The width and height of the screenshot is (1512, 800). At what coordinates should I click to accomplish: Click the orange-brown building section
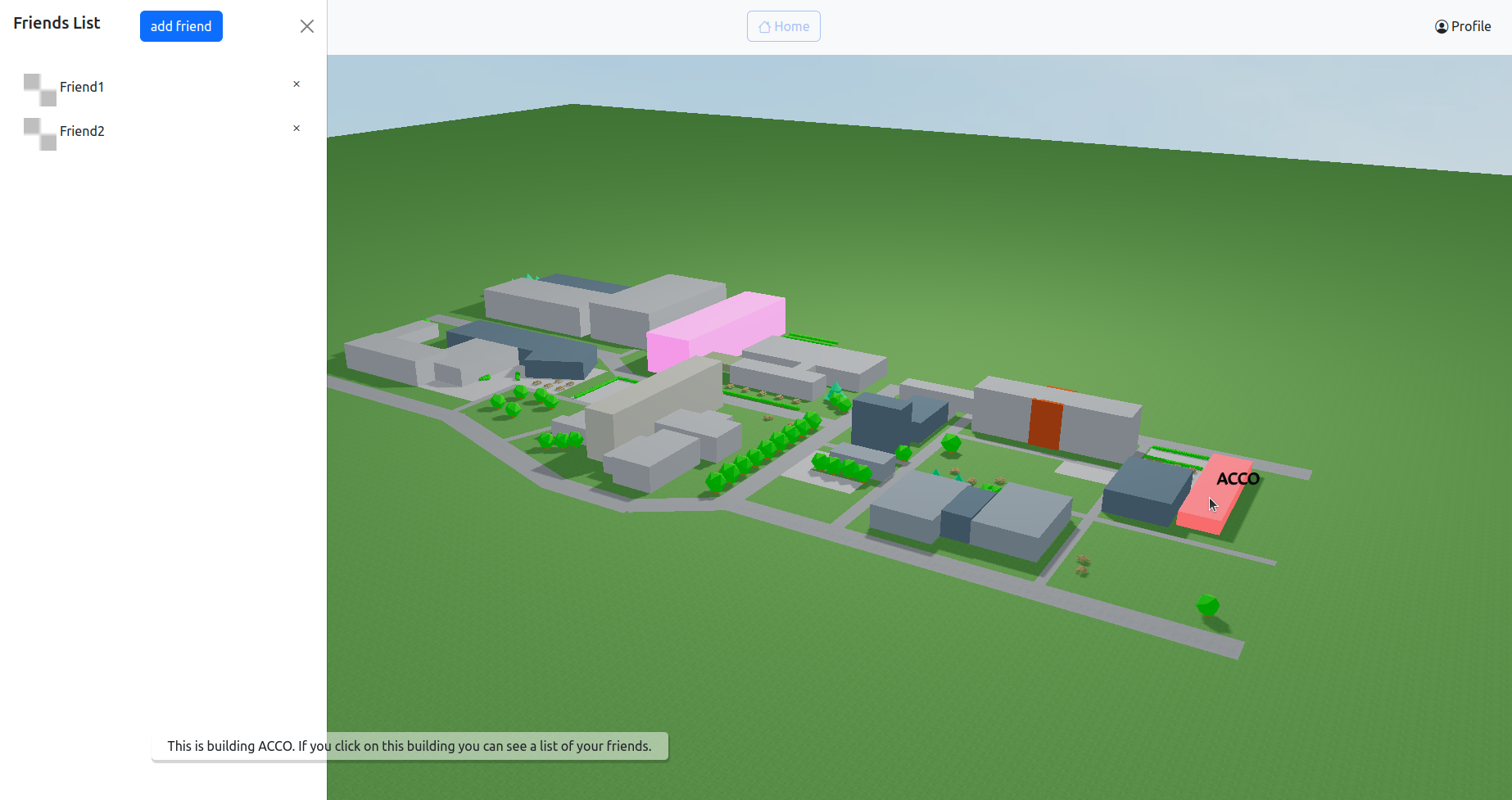(x=1045, y=423)
